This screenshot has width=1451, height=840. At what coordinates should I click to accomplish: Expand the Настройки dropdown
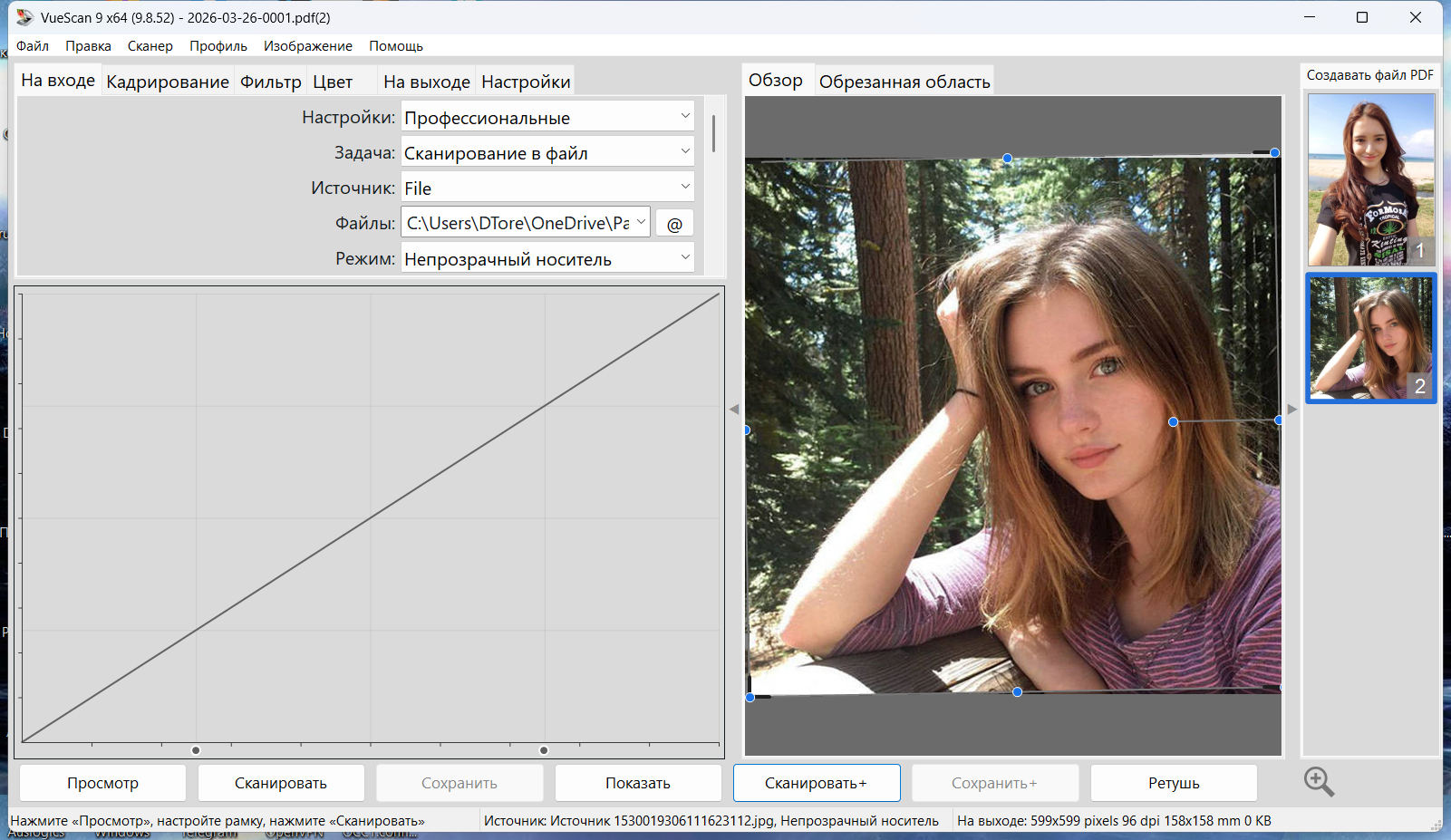547,118
